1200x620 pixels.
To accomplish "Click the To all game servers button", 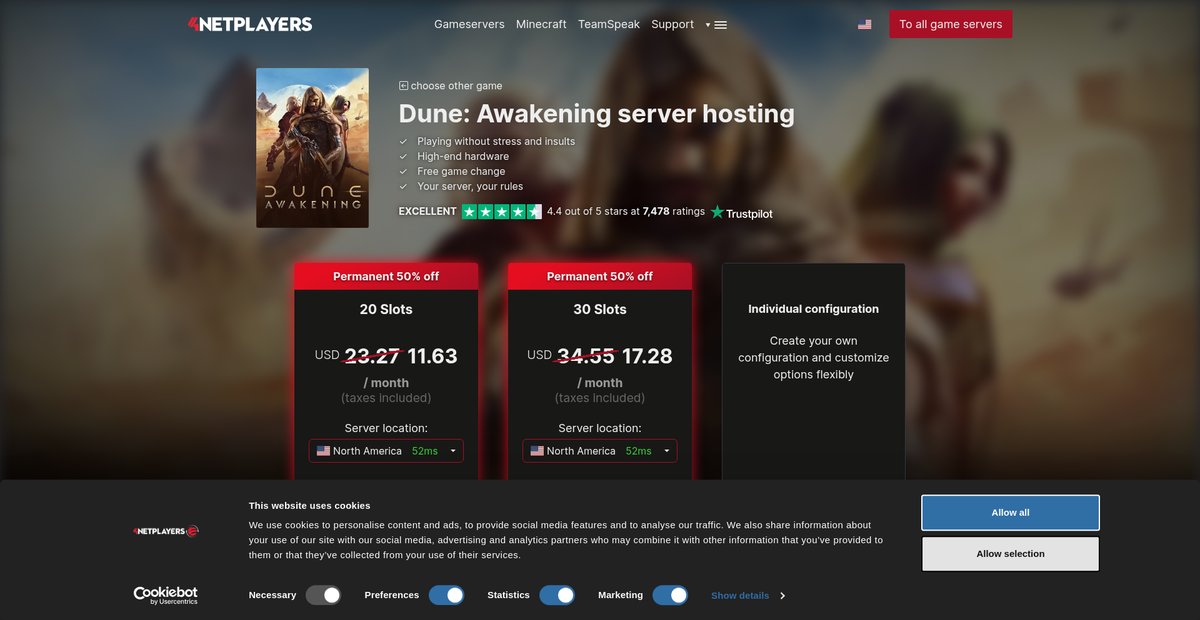I will point(951,24).
